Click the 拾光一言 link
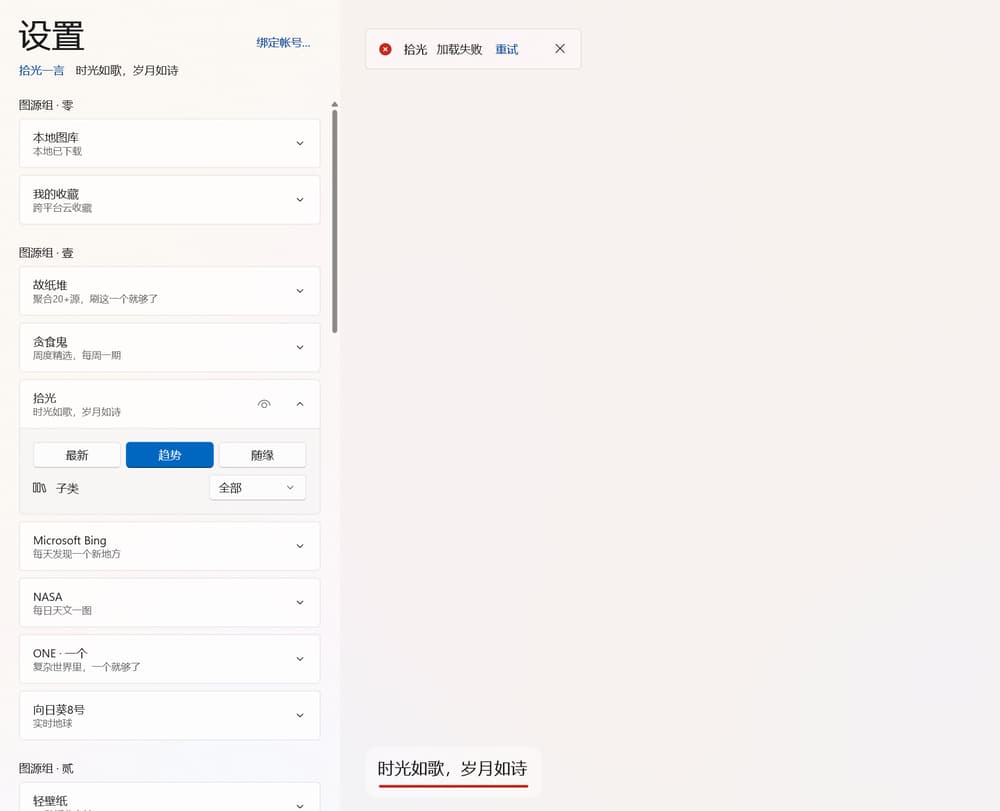Viewport: 1000px width, 811px height. [42, 71]
